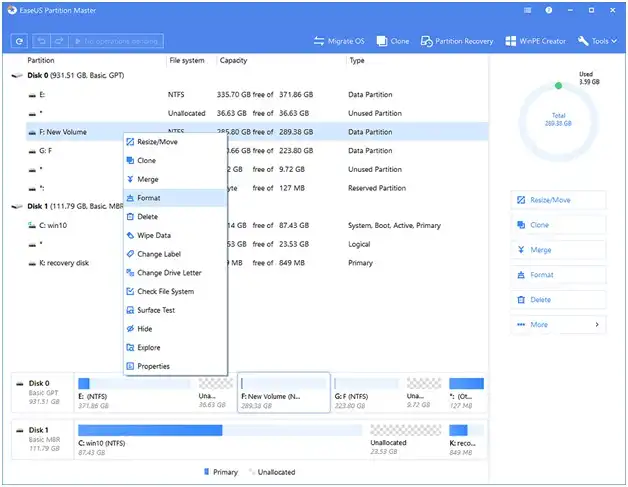
Task: Select Surface Test in context menu
Action: [175, 310]
